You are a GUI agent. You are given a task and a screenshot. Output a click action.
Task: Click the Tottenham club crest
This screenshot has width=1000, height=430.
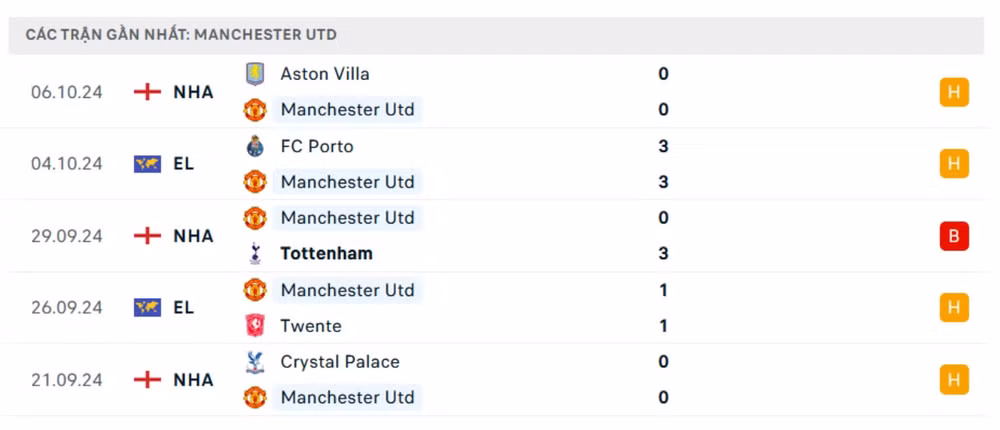254,254
